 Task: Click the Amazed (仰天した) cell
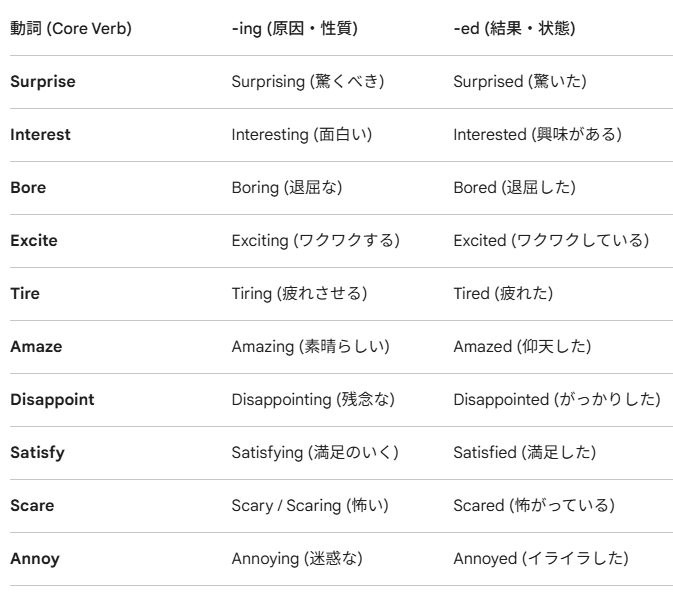521,346
